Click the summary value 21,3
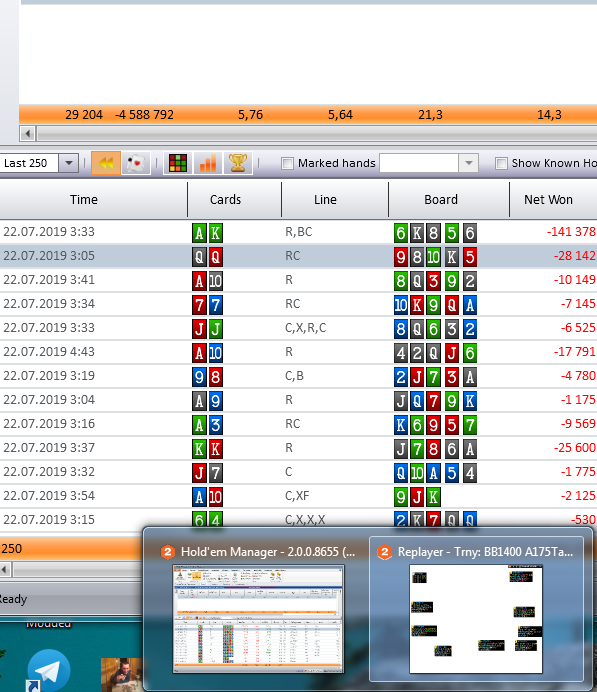 click(430, 115)
